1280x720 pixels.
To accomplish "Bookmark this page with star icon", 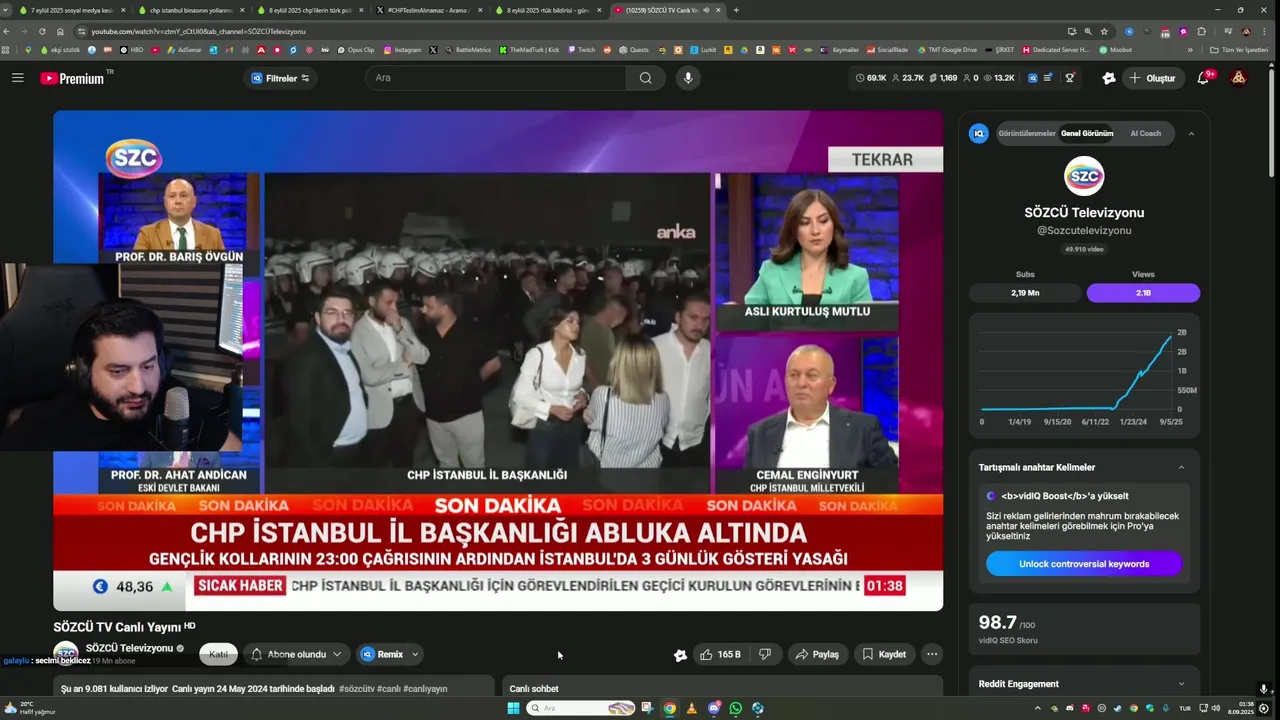I will pos(1104,31).
